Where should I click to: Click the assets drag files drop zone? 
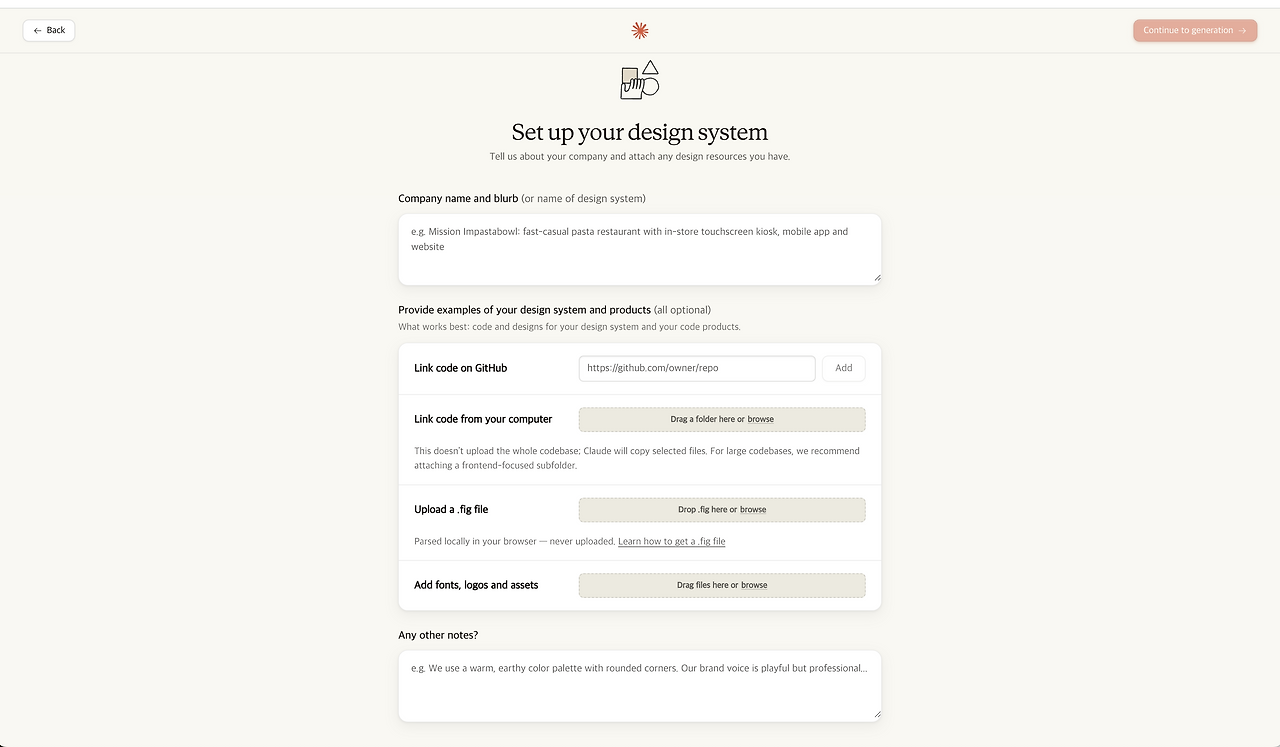pos(722,586)
